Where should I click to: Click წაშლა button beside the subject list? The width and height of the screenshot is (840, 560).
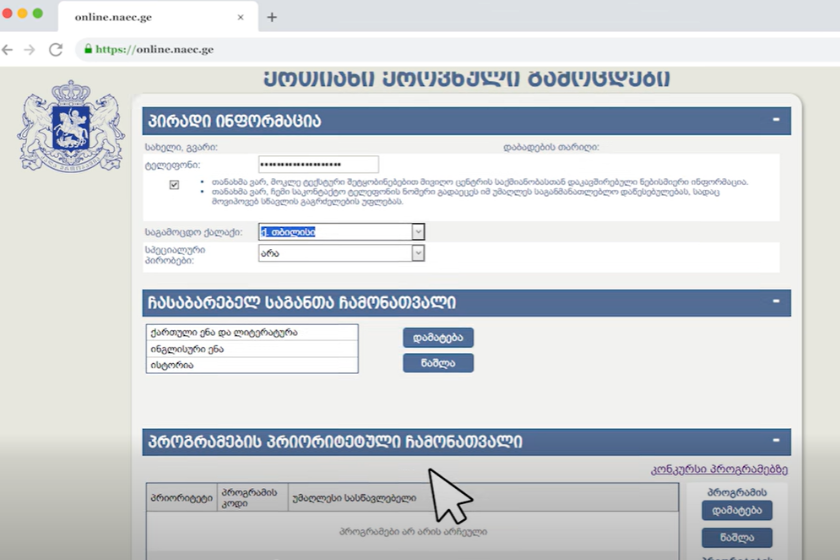click(x=438, y=363)
